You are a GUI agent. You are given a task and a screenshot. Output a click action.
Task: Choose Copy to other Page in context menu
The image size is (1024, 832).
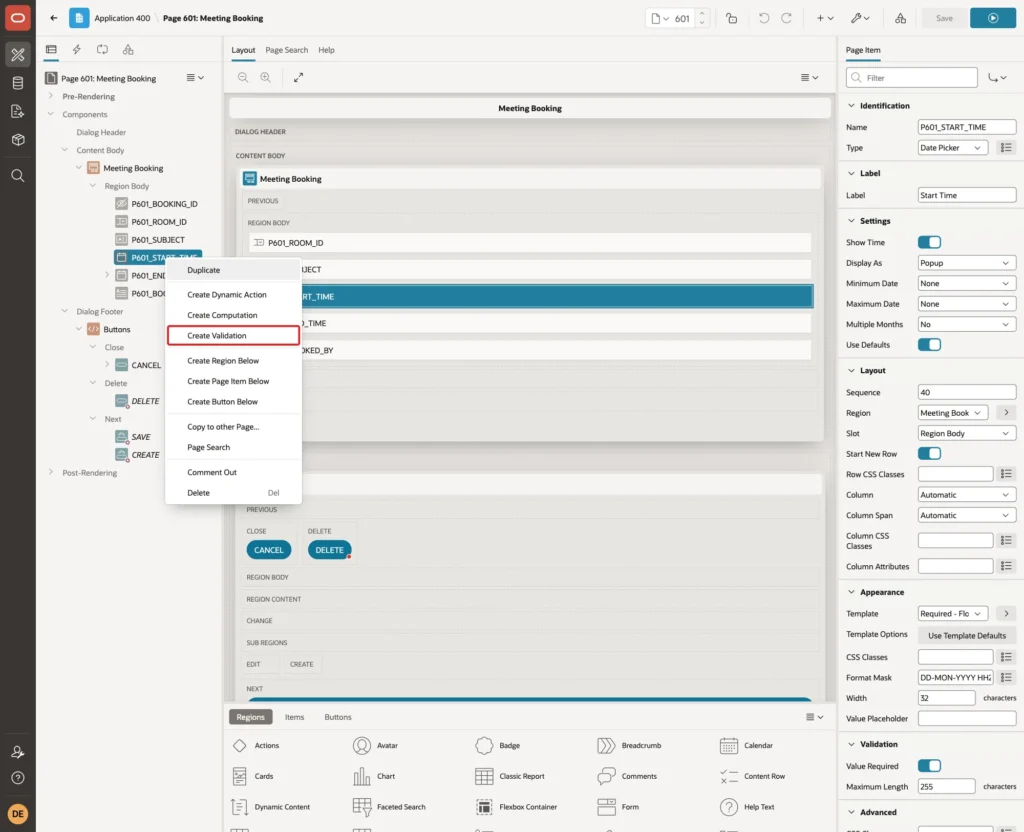click(234, 426)
